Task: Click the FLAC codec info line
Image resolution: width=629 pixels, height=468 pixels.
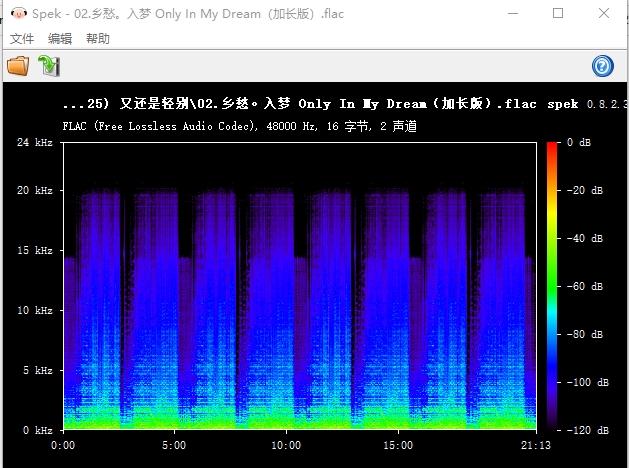Action: coord(239,126)
